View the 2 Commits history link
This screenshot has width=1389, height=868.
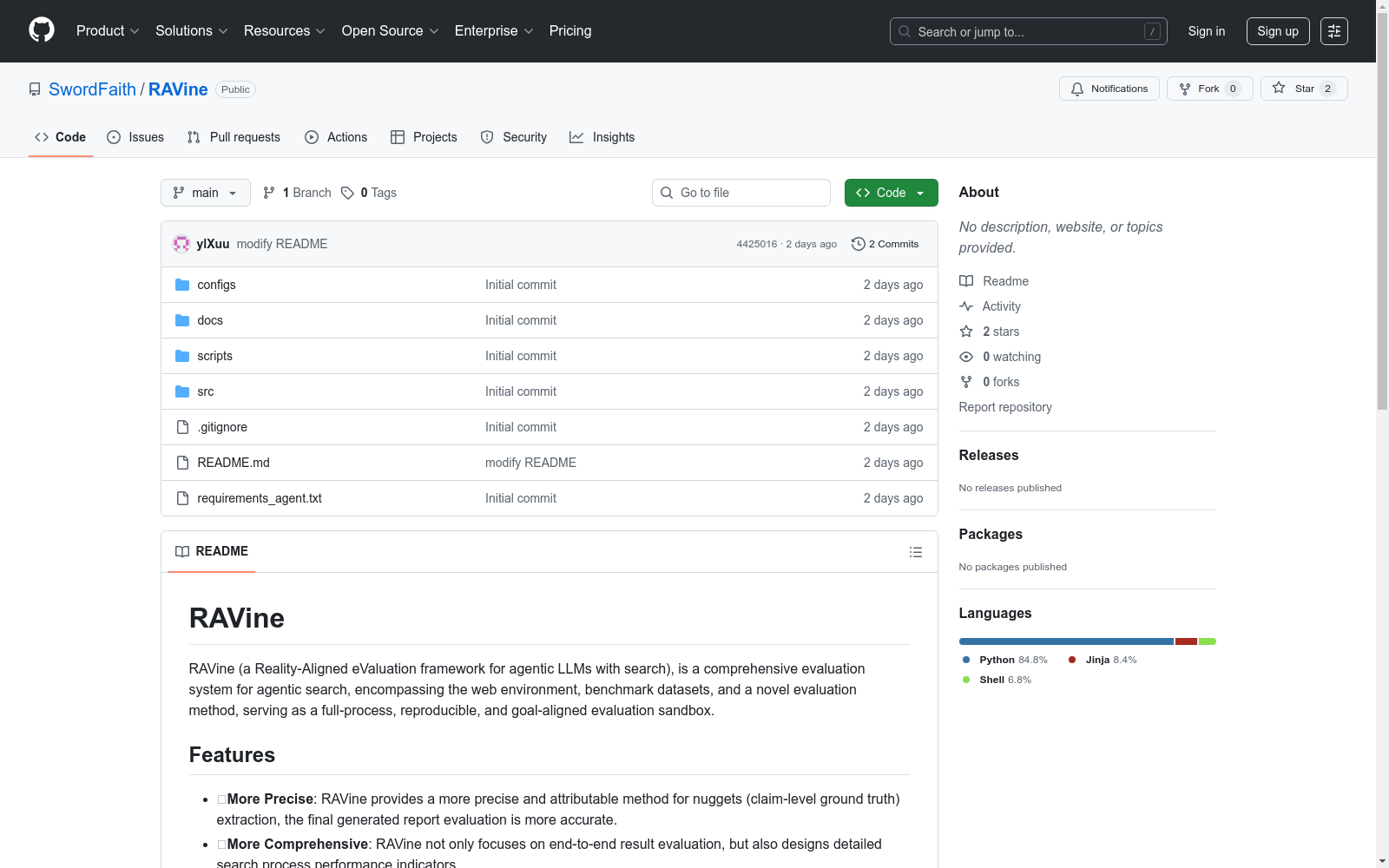pos(885,244)
